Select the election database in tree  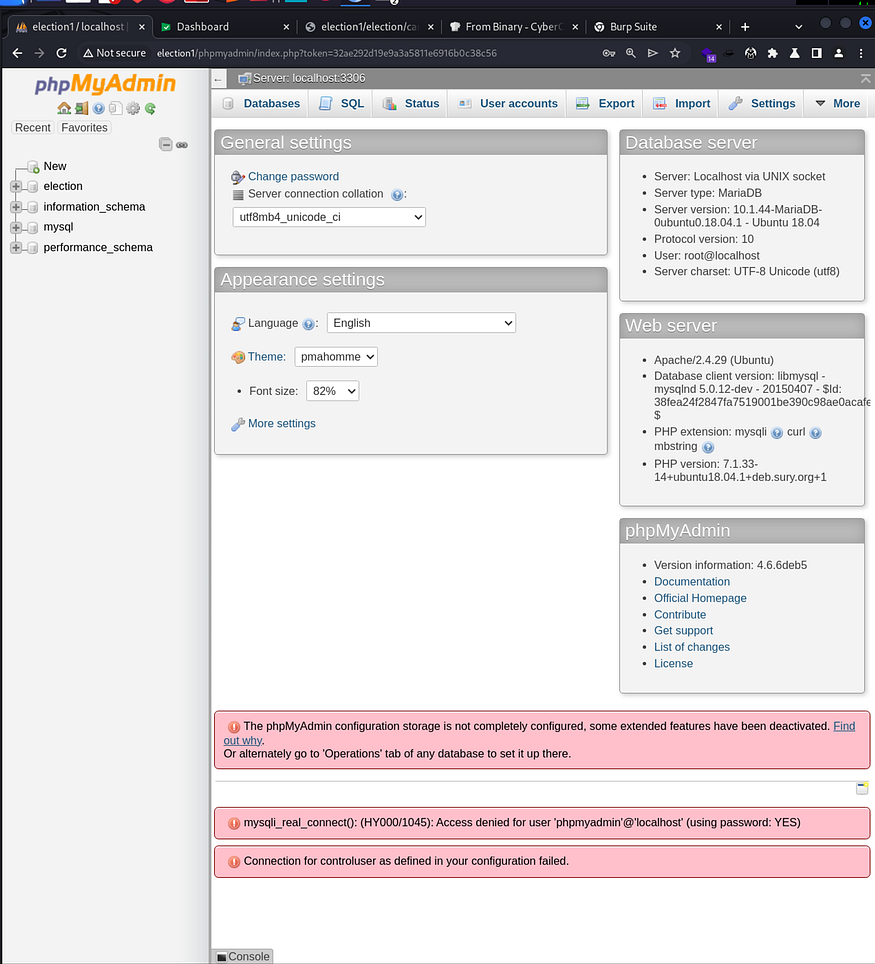click(x=63, y=186)
